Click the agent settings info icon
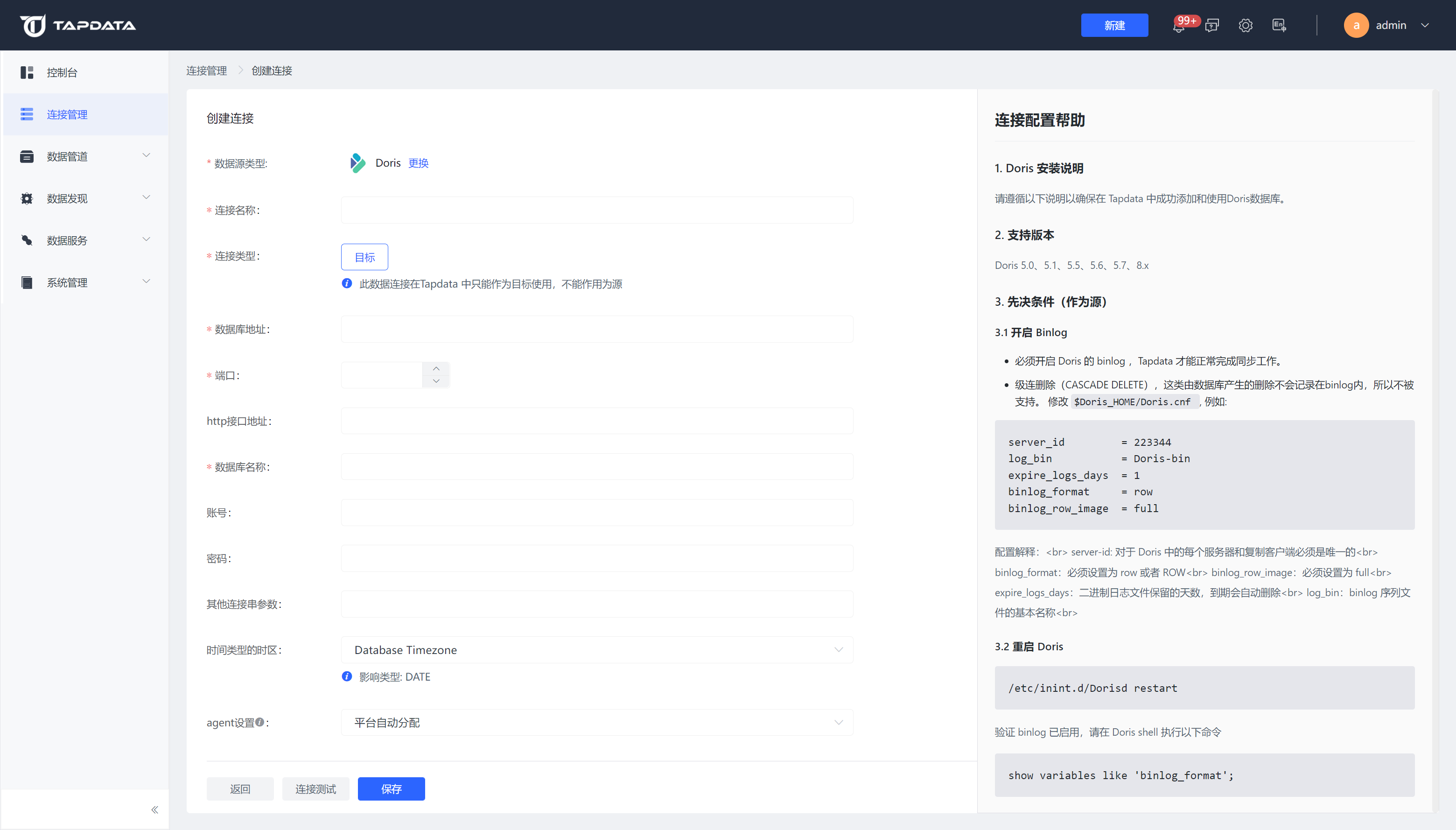The image size is (1456, 830). click(260, 722)
